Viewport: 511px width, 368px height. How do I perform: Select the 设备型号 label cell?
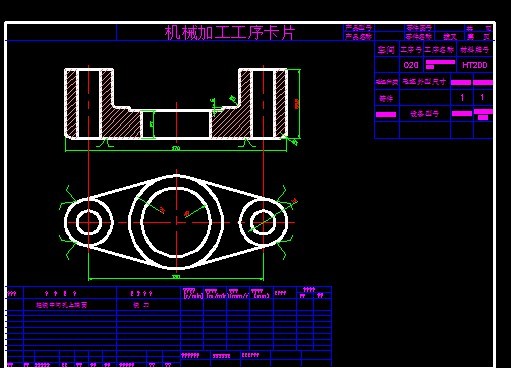[425, 114]
